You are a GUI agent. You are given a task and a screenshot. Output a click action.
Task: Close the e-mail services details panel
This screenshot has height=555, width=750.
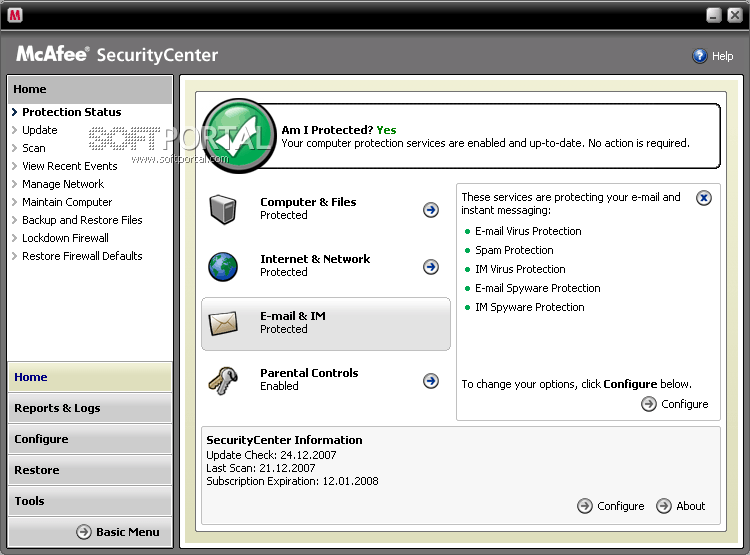pos(704,198)
